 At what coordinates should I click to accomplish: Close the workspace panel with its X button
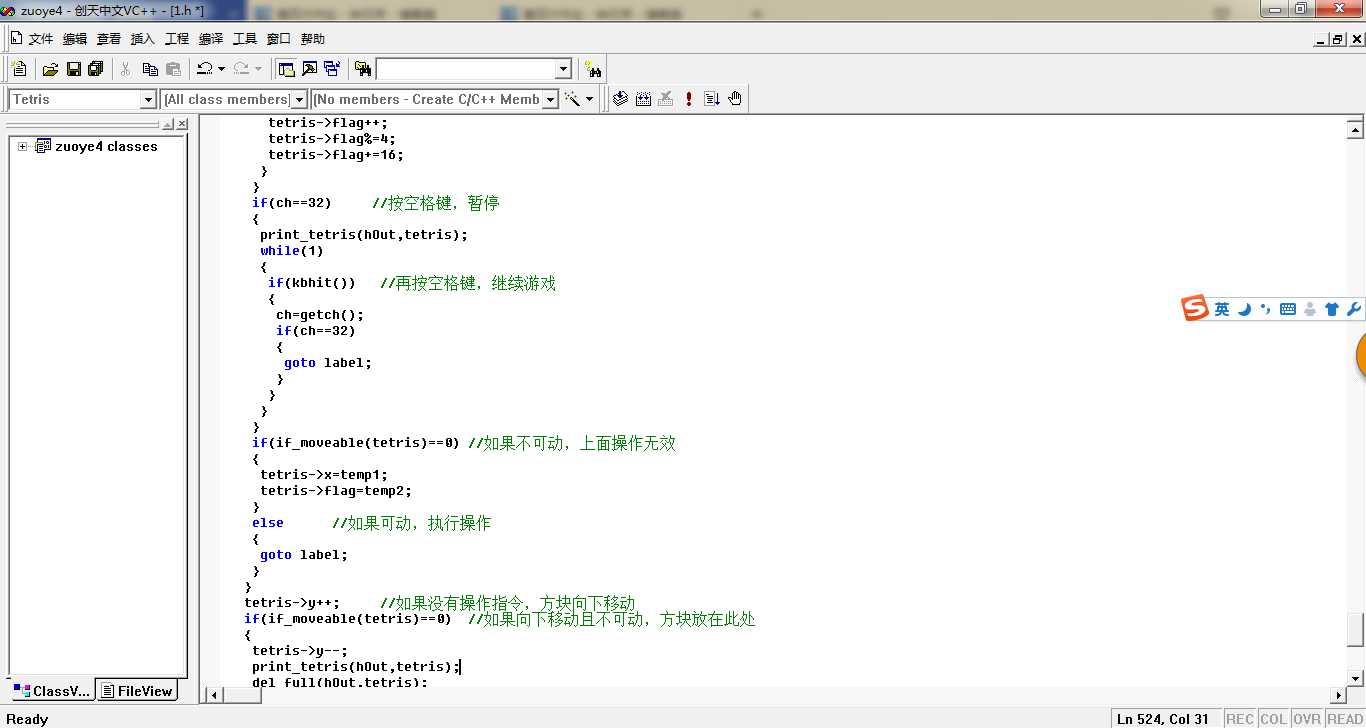click(182, 124)
